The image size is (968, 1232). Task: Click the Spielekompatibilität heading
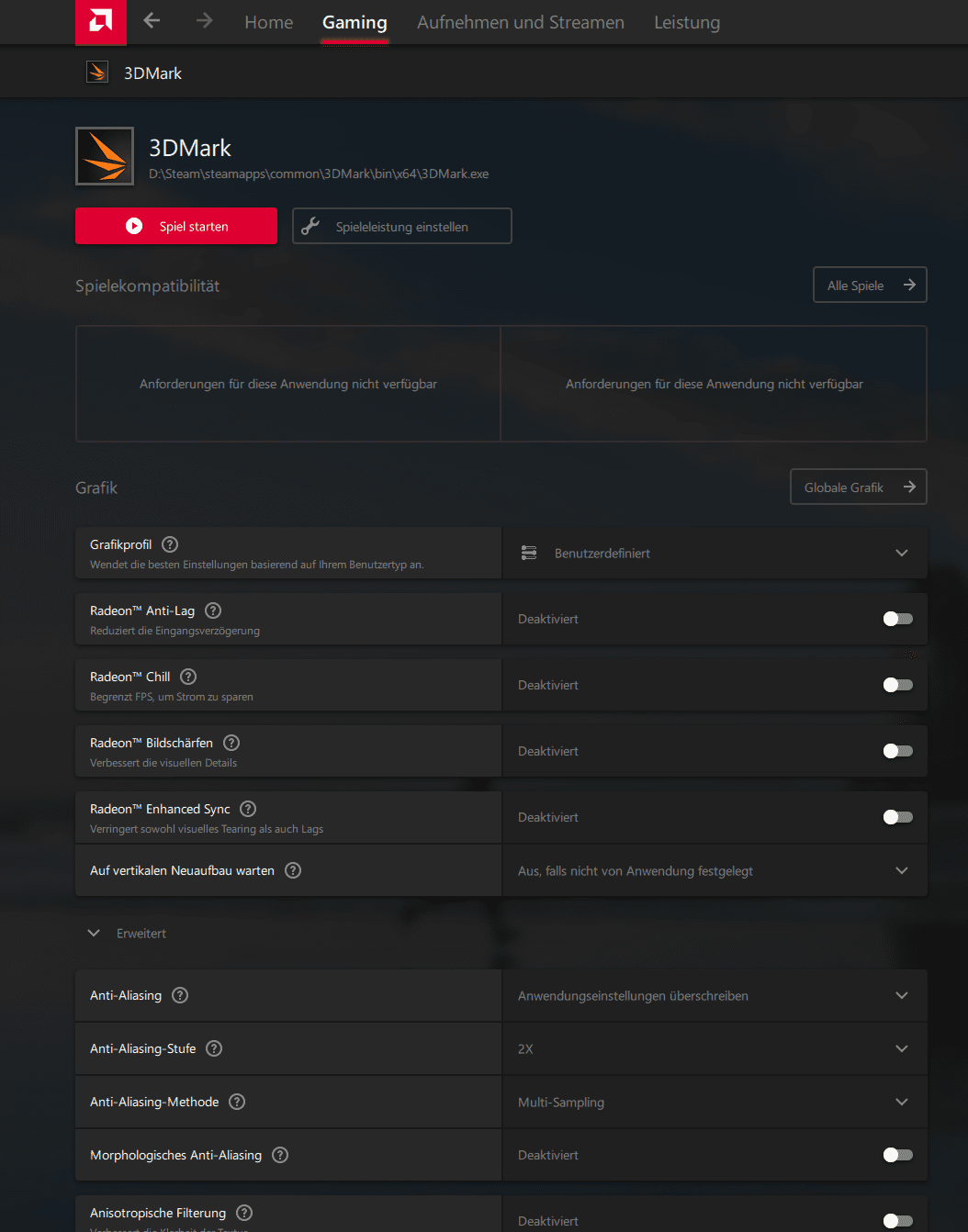[147, 286]
